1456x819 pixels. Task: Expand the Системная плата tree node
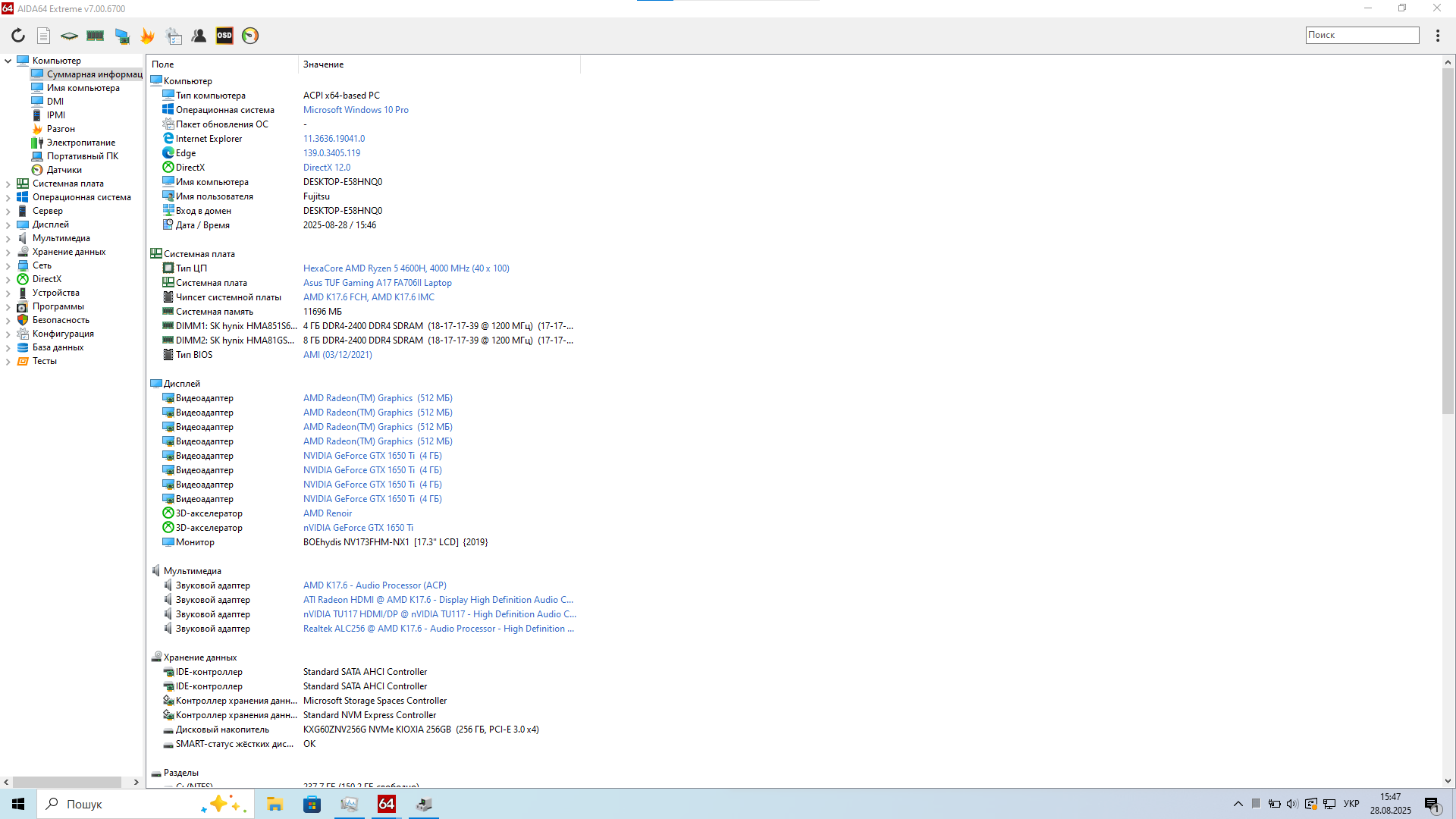(x=8, y=184)
